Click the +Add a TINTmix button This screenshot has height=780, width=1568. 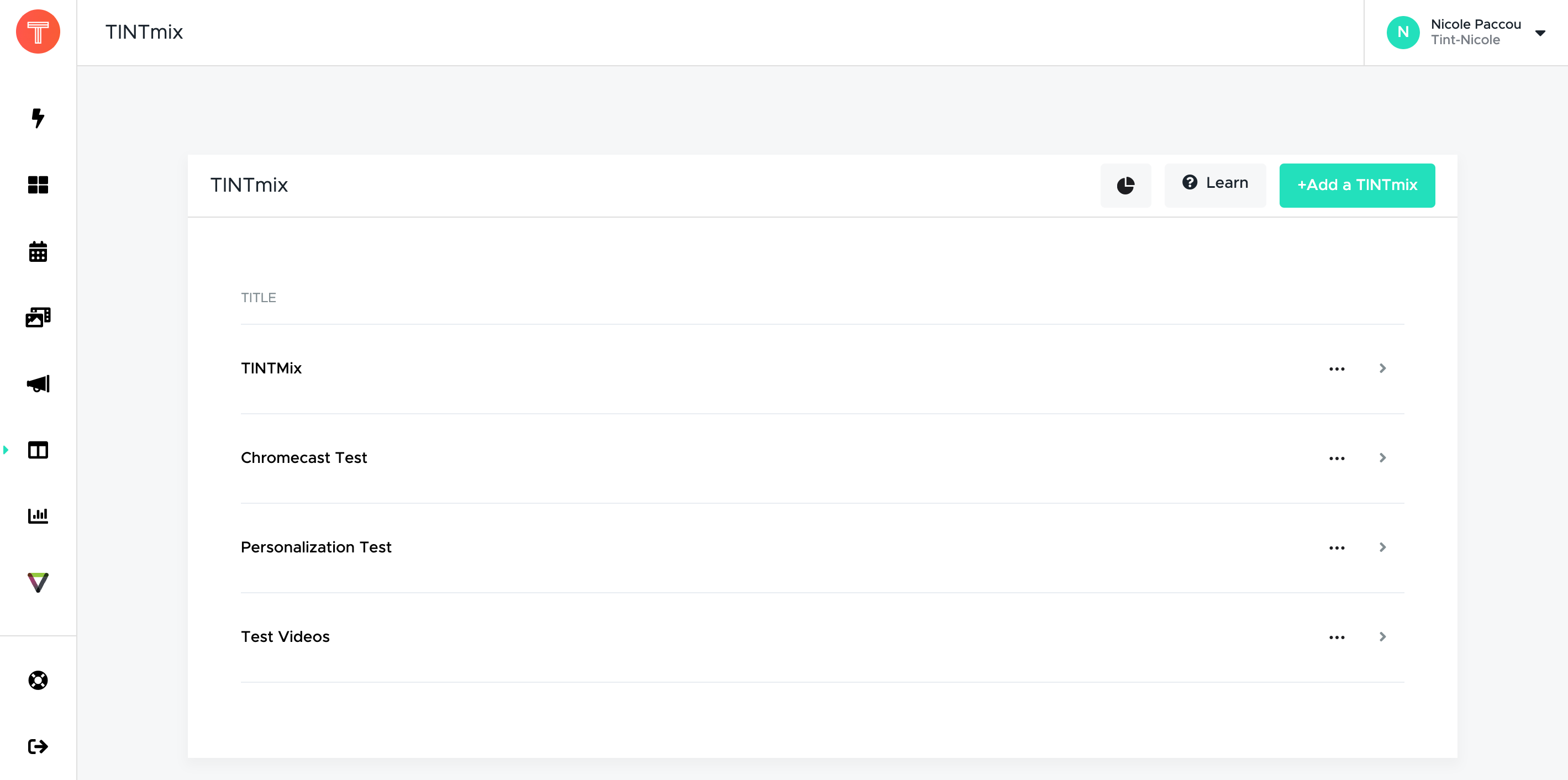[1357, 186]
